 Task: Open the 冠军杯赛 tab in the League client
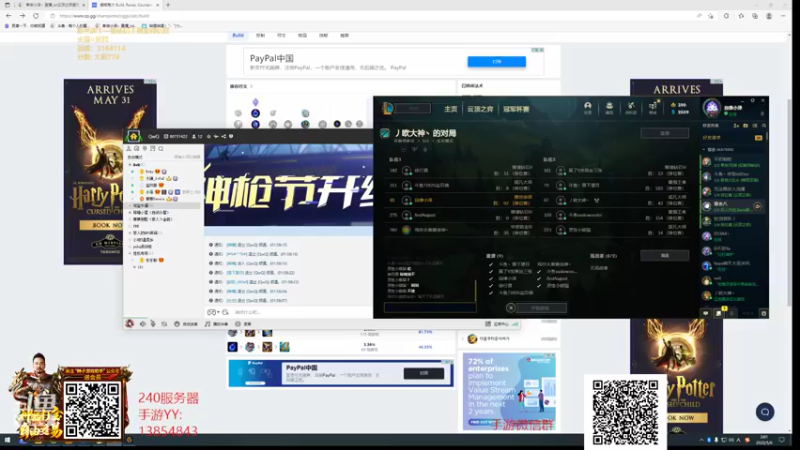click(x=516, y=109)
